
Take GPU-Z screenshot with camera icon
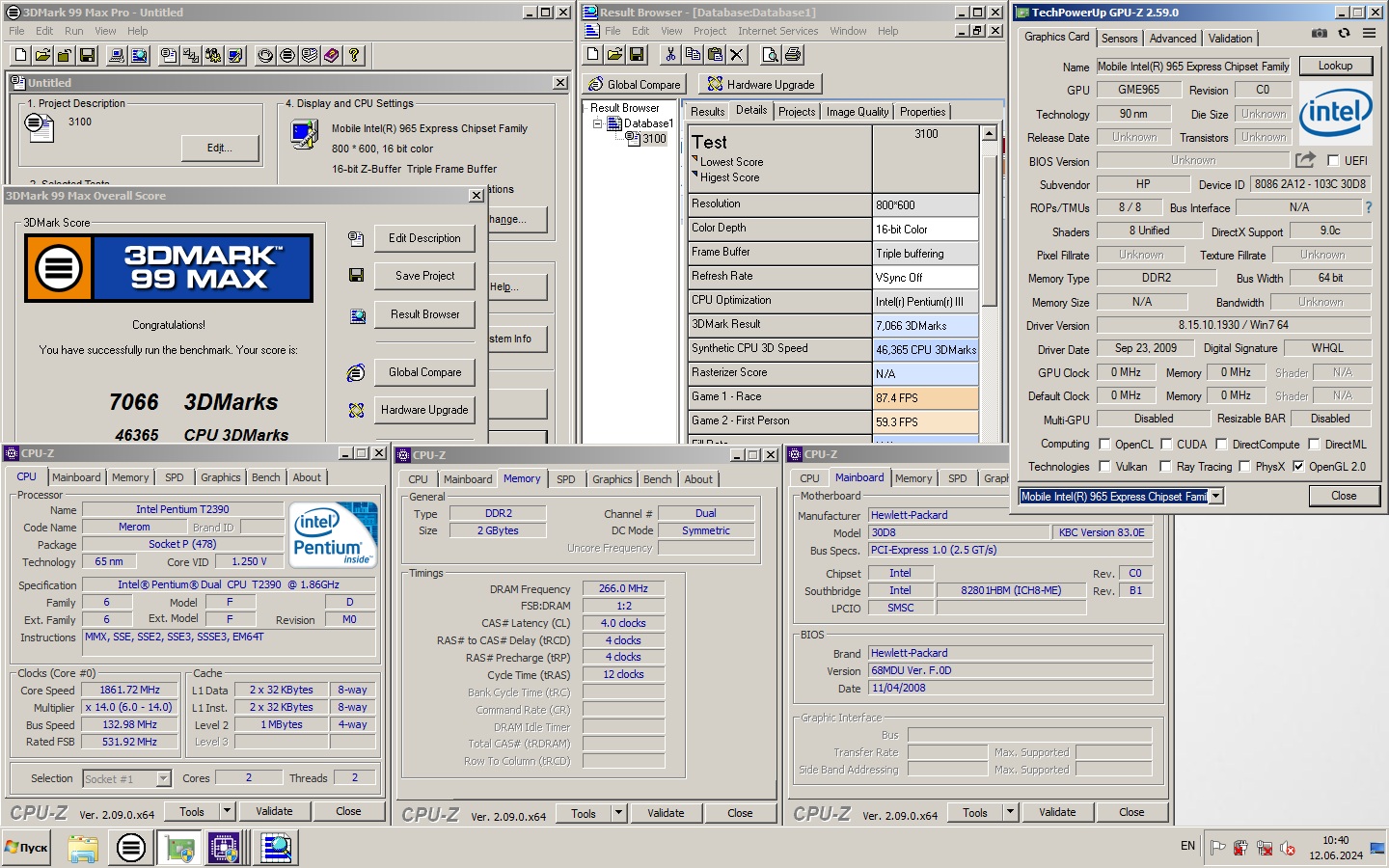click(1320, 34)
